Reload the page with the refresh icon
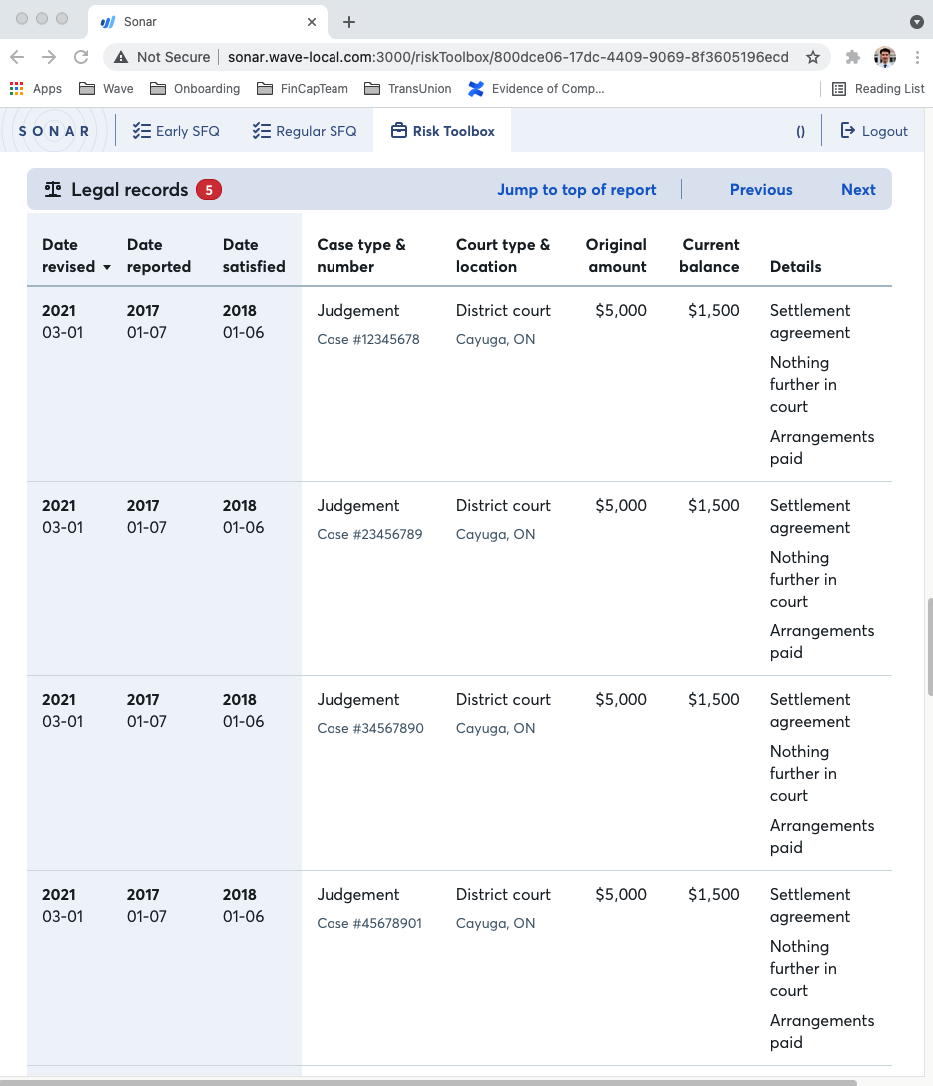 coord(81,57)
